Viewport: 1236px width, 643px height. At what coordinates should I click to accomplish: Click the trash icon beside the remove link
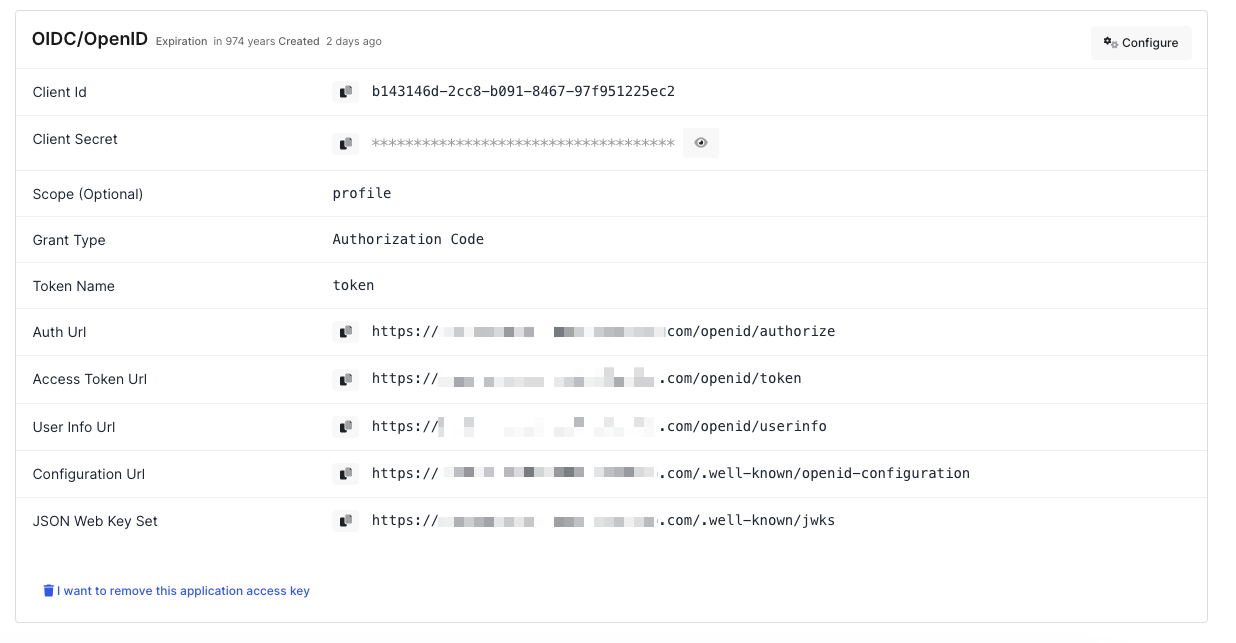pyautogui.click(x=48, y=590)
